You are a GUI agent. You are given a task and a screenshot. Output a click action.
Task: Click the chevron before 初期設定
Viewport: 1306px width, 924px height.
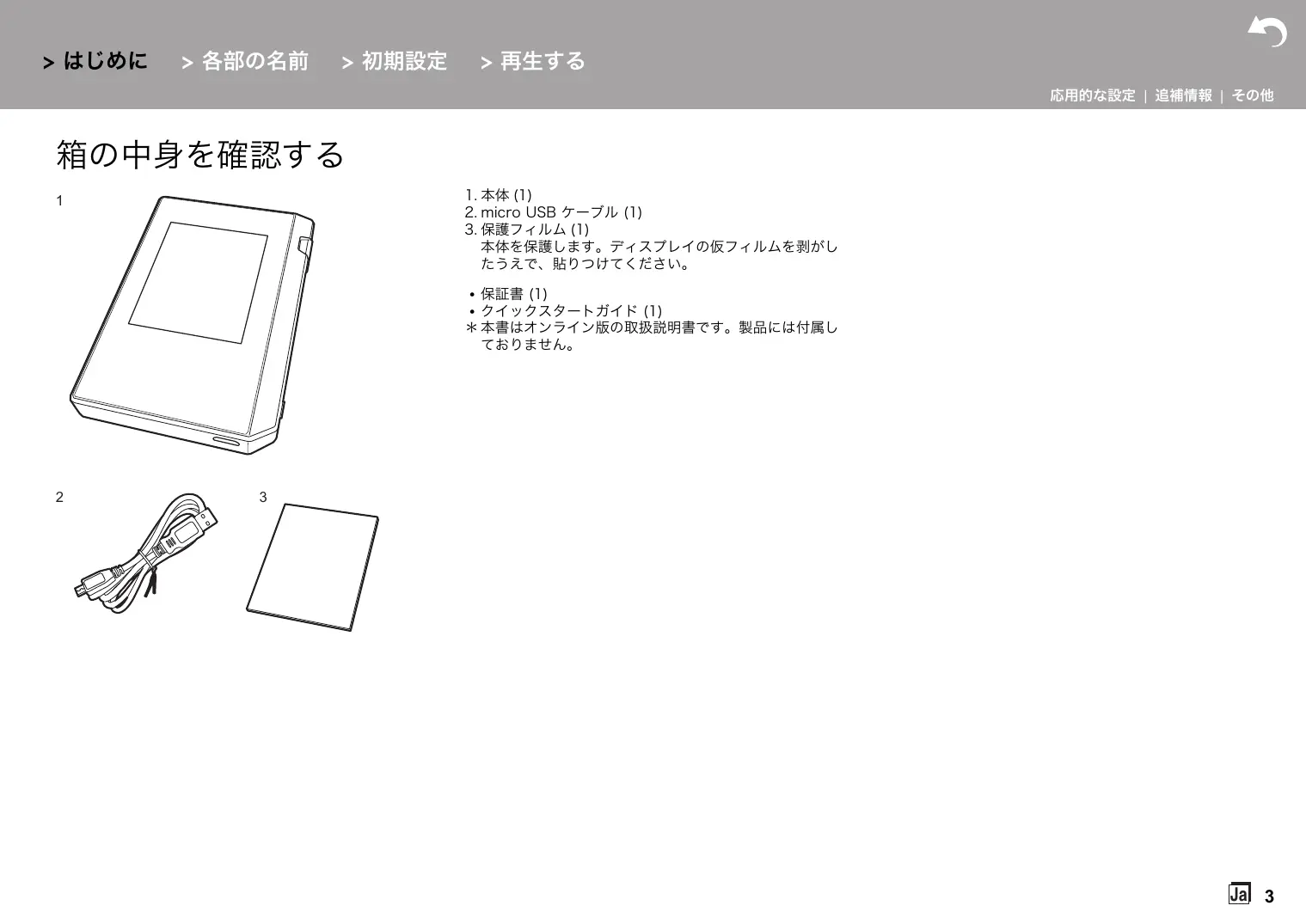click(347, 63)
